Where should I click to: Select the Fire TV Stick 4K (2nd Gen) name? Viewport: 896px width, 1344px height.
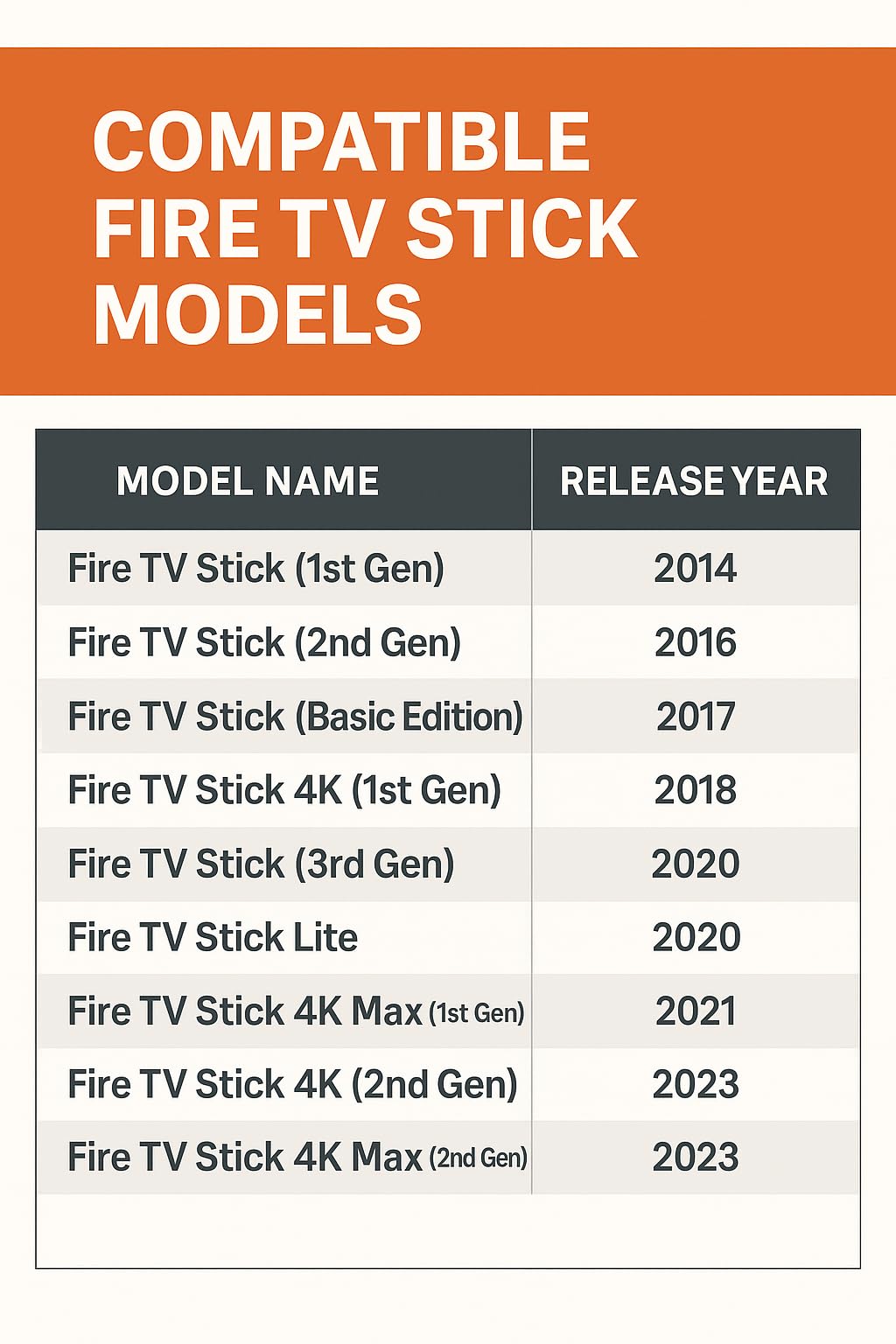pos(292,1084)
